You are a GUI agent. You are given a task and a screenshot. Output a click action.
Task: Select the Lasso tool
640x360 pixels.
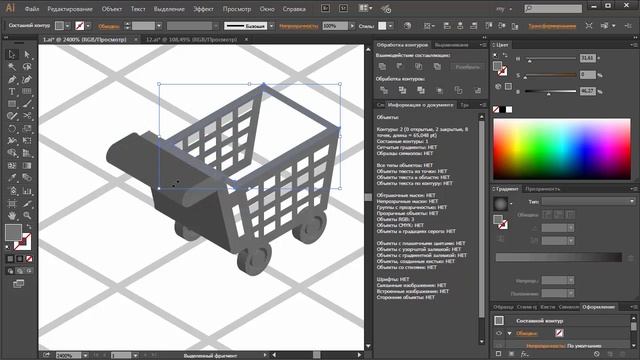(x=27, y=67)
